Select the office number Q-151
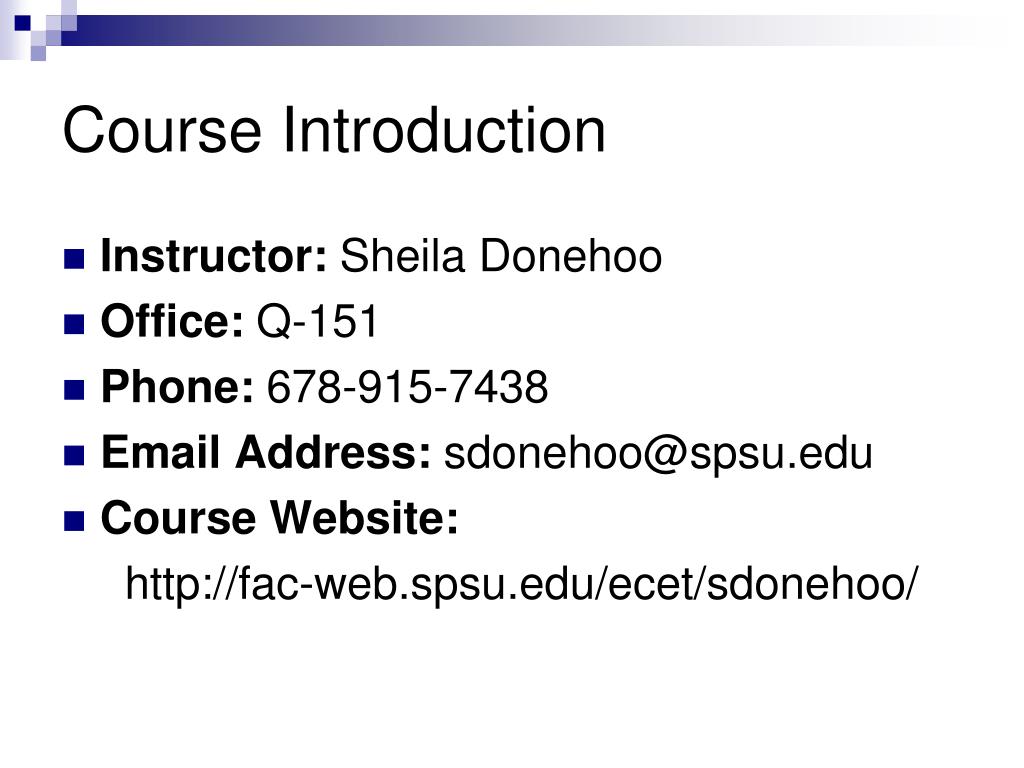The height and width of the screenshot is (768, 1024). pyautogui.click(x=317, y=321)
